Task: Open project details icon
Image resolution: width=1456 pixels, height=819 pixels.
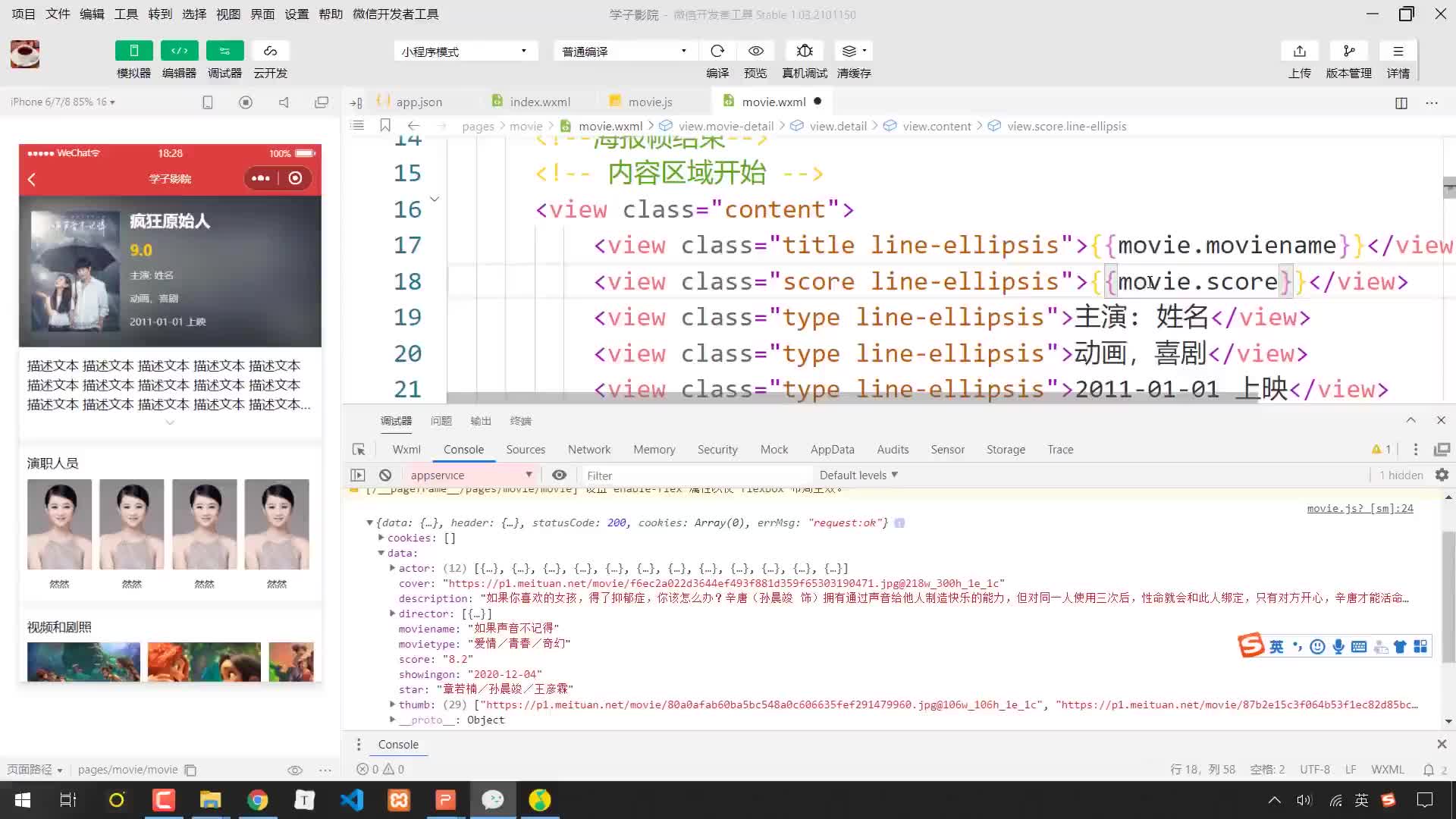Action: coord(1398,51)
